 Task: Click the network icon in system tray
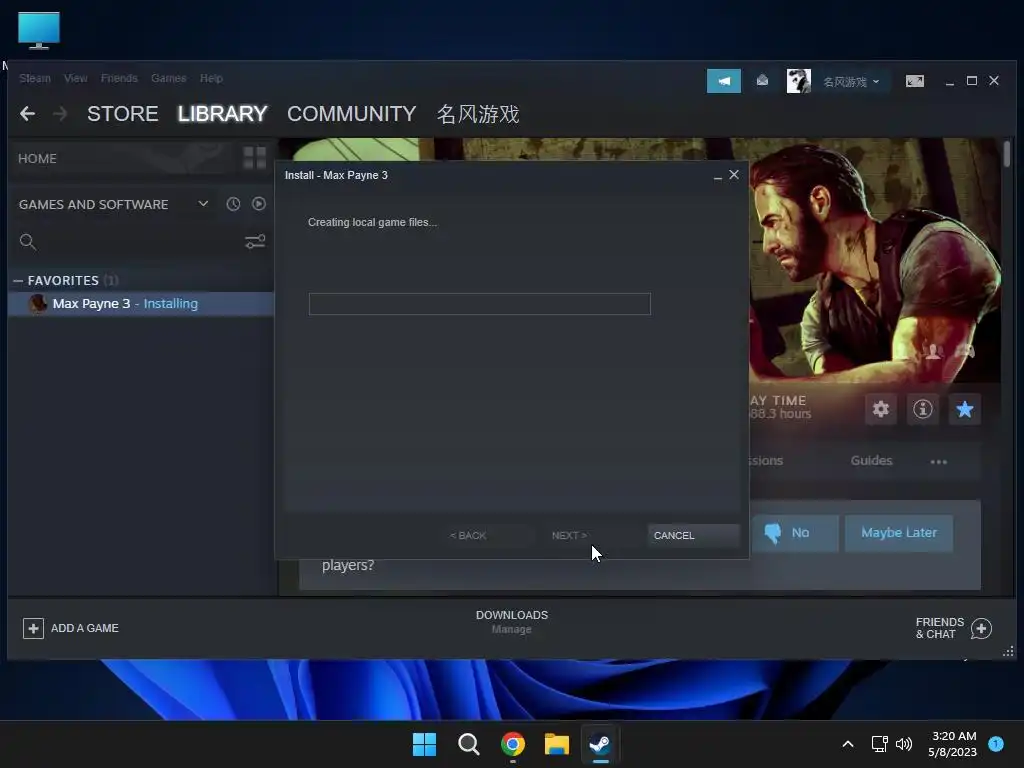[880, 744]
